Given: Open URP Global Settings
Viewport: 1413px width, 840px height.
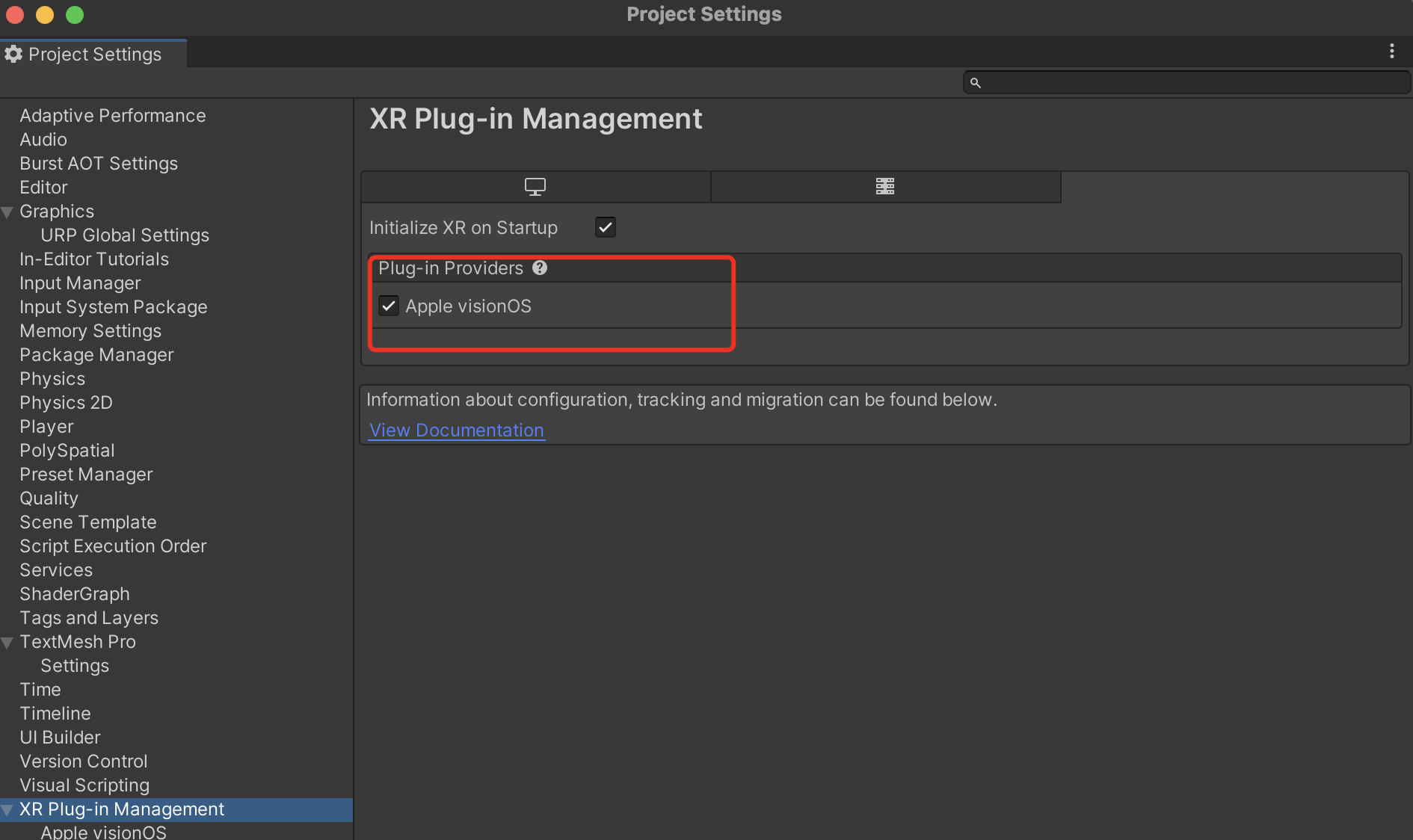Looking at the screenshot, I should (x=125, y=235).
